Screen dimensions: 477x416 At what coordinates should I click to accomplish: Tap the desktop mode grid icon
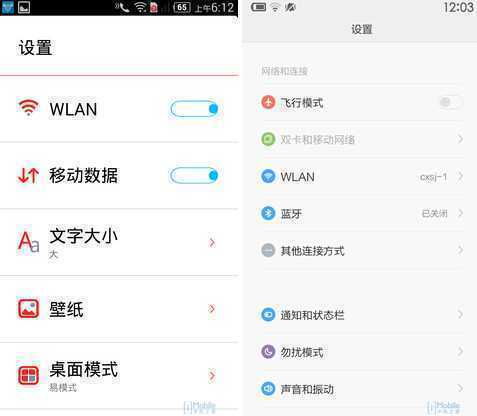(x=28, y=375)
